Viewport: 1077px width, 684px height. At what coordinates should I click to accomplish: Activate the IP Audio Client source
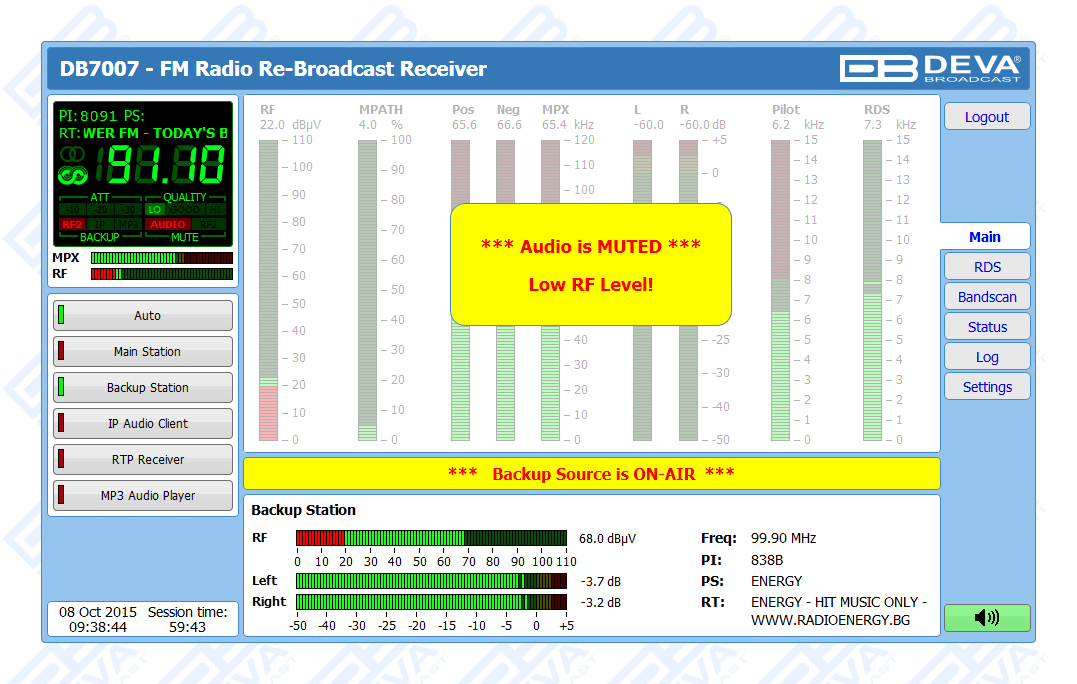coord(146,424)
